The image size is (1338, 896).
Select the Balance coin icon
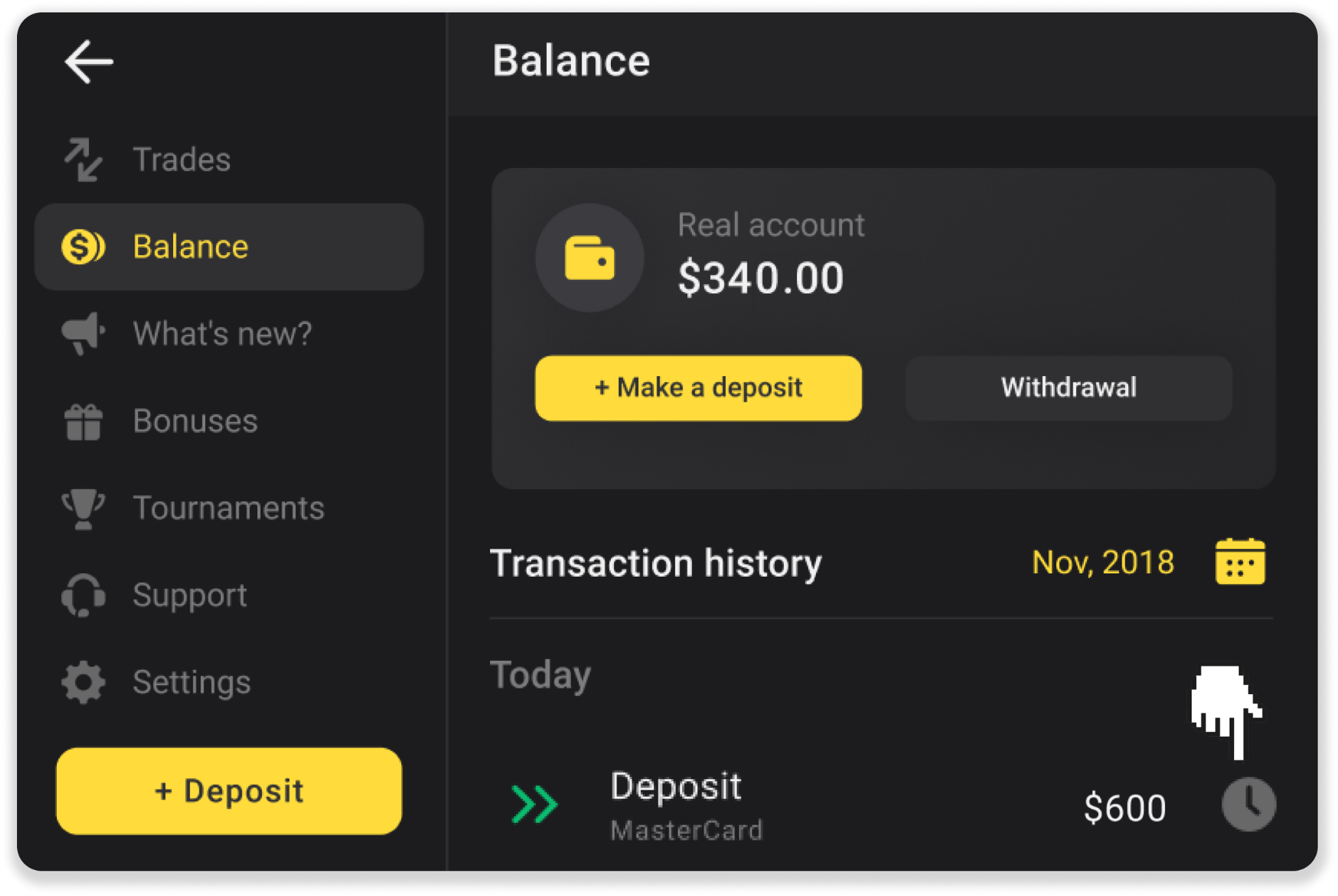pos(83,247)
